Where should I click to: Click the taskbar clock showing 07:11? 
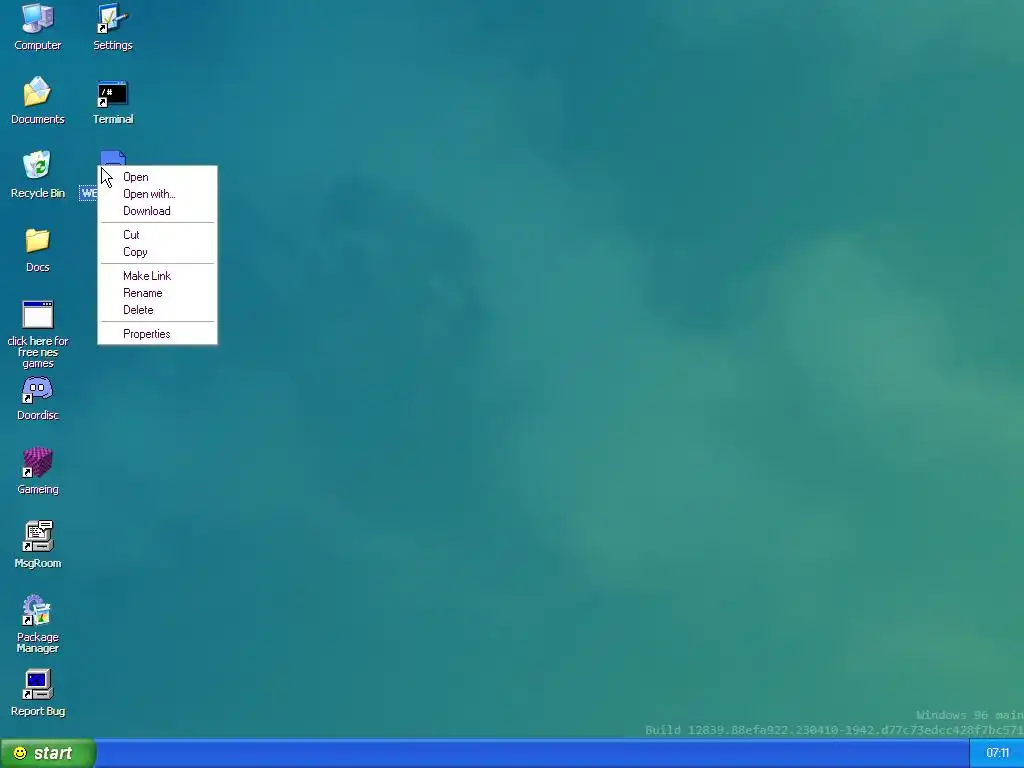click(997, 753)
